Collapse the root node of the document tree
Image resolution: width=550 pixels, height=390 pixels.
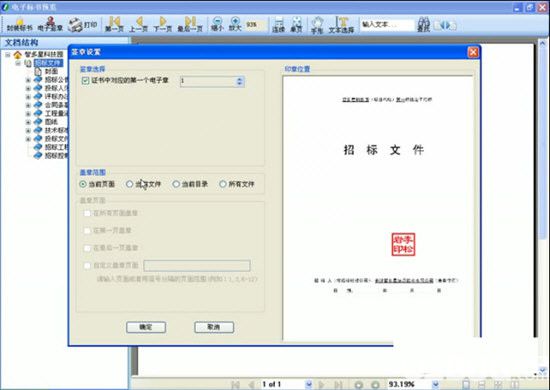click(7, 55)
